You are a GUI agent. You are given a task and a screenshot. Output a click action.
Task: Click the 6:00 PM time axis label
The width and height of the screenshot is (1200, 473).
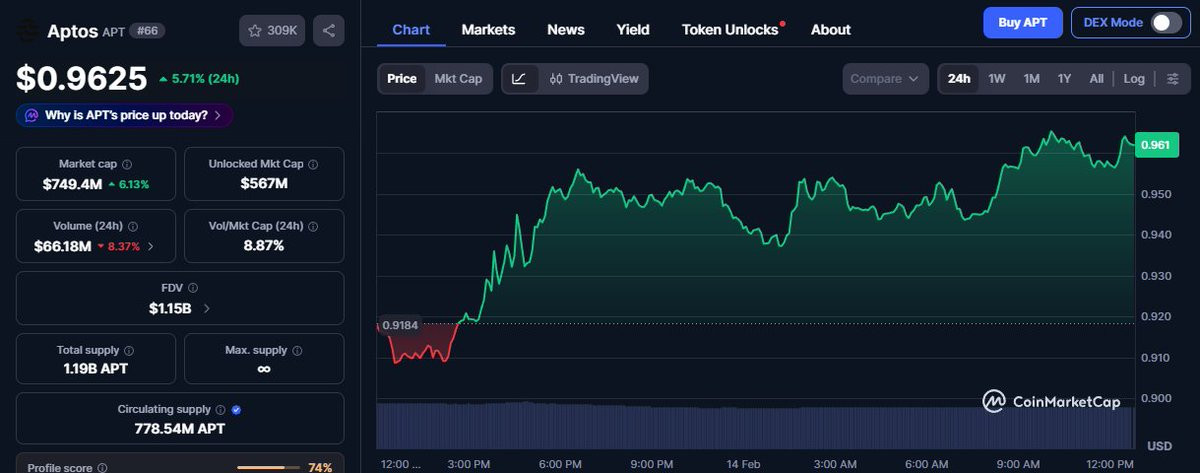click(x=560, y=464)
